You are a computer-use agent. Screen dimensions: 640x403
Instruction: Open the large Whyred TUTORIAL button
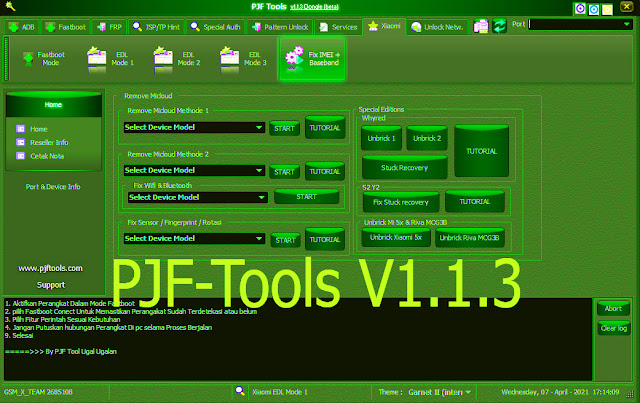pos(482,151)
